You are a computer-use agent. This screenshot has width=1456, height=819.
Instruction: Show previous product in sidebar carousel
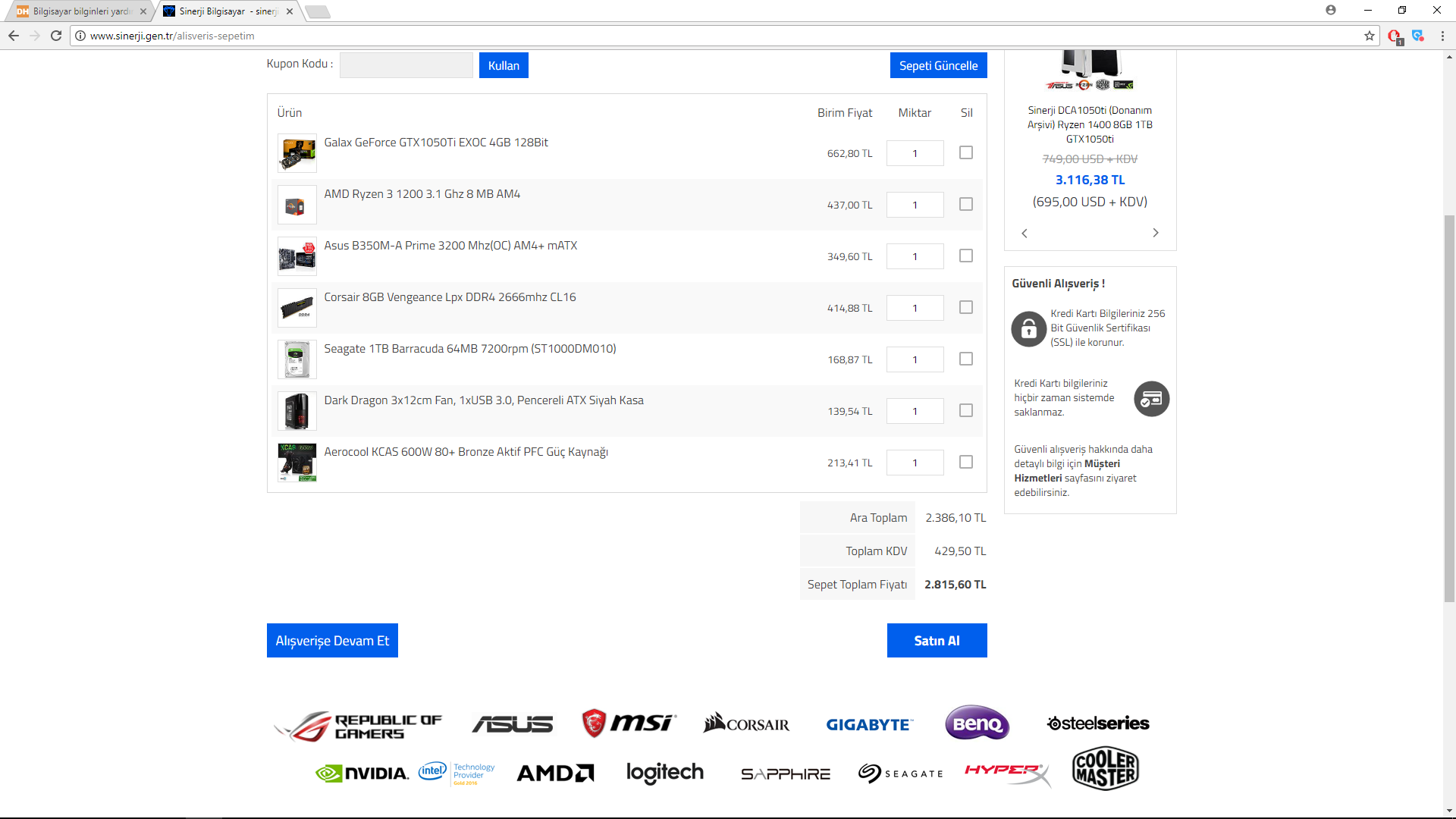(x=1025, y=233)
